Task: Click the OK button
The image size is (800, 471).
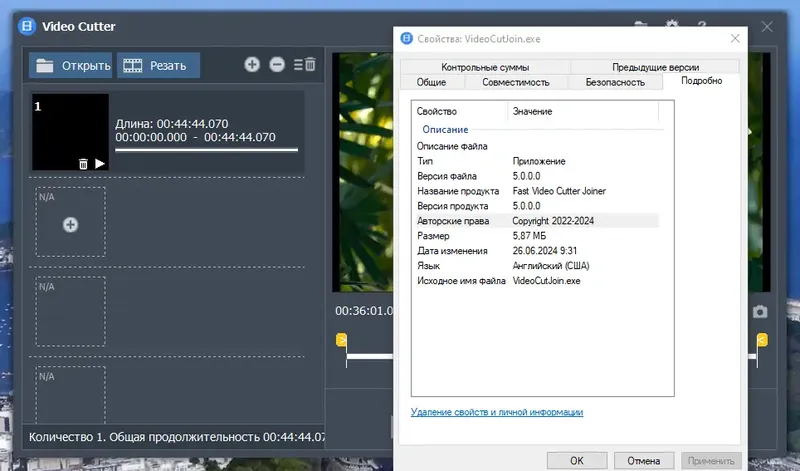Action: (577, 461)
